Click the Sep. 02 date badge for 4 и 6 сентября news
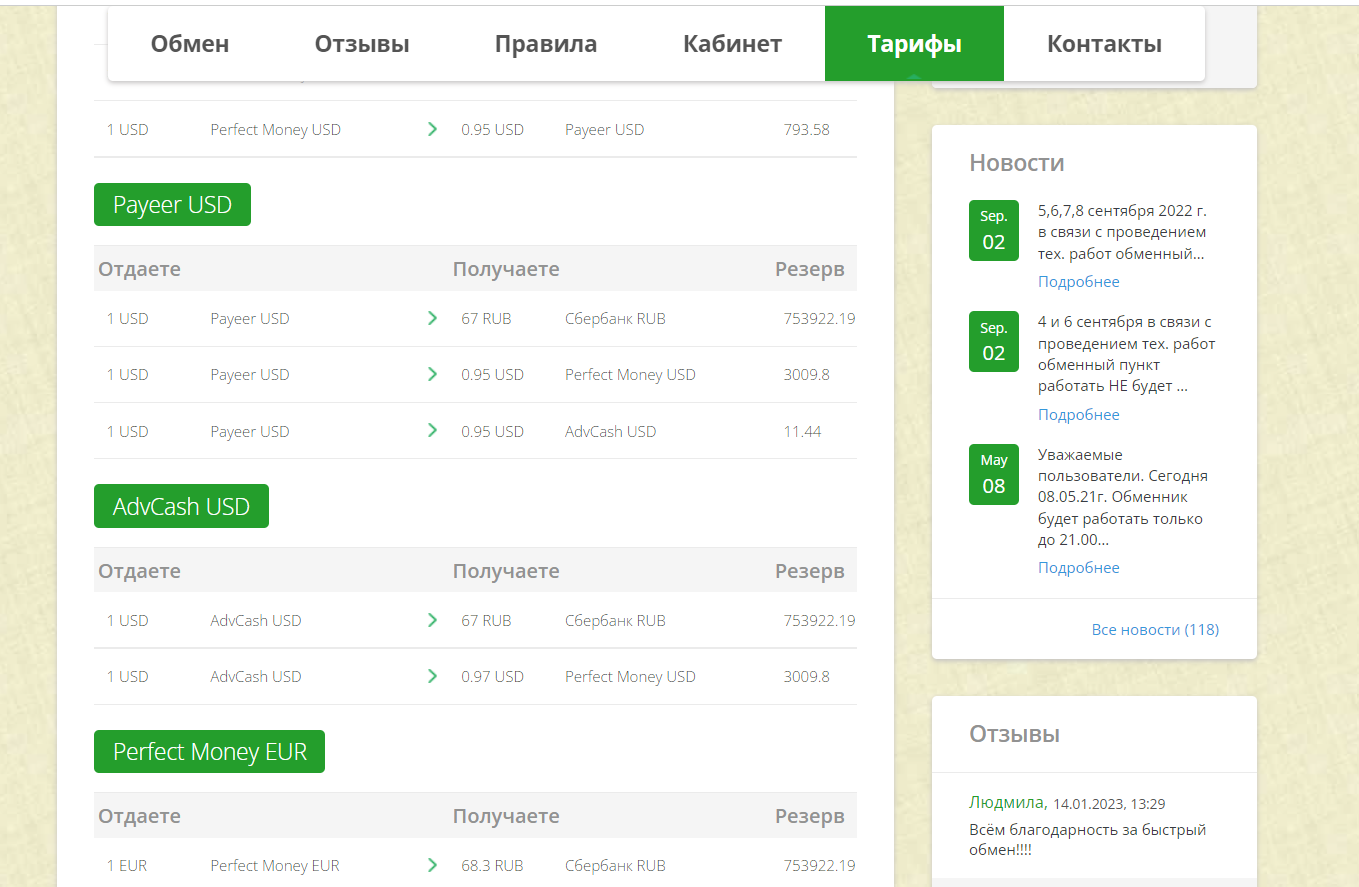1359x887 pixels. pyautogui.click(x=993, y=341)
